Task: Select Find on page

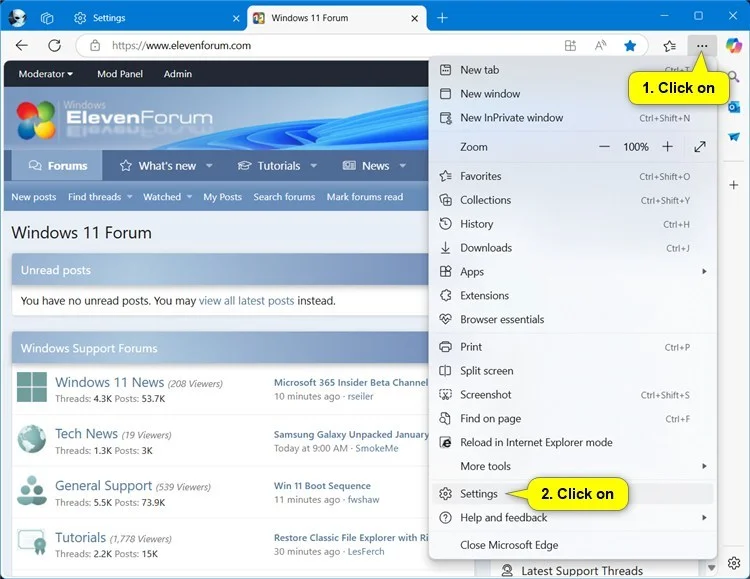Action: tap(573, 419)
